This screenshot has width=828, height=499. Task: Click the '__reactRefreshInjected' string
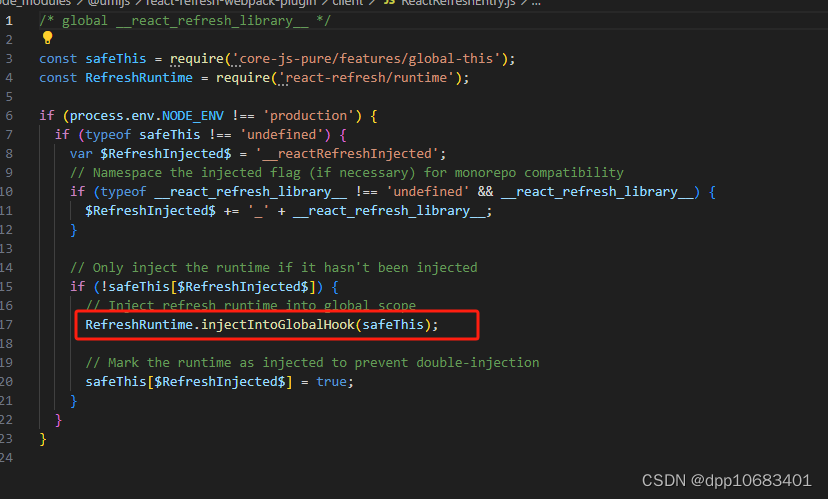pos(347,154)
